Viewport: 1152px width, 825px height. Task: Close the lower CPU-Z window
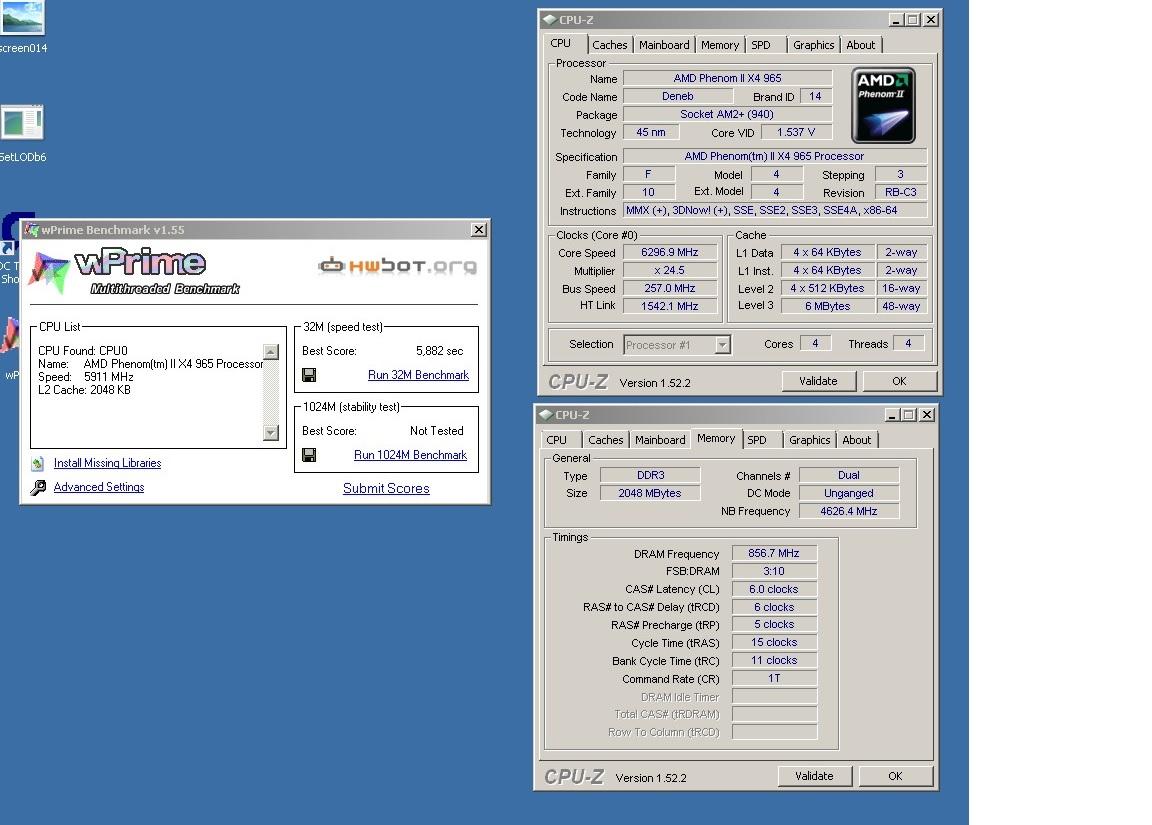coord(927,415)
